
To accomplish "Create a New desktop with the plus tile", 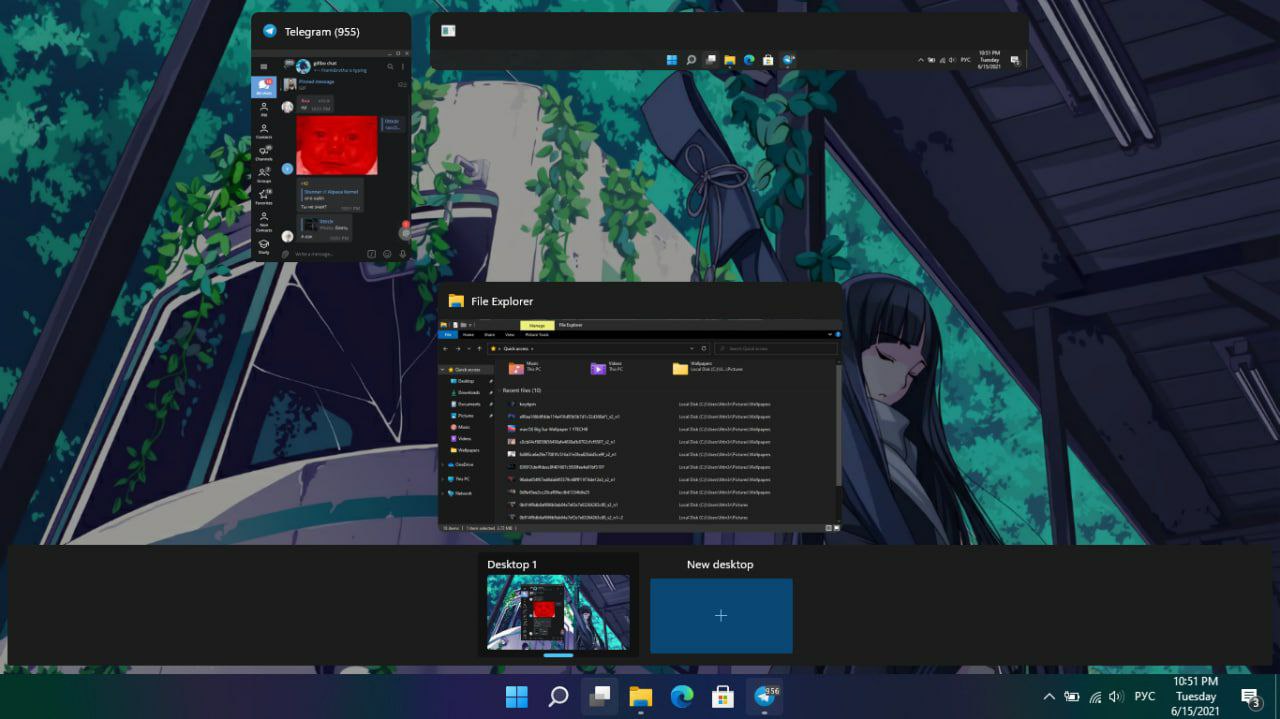I will [721, 616].
